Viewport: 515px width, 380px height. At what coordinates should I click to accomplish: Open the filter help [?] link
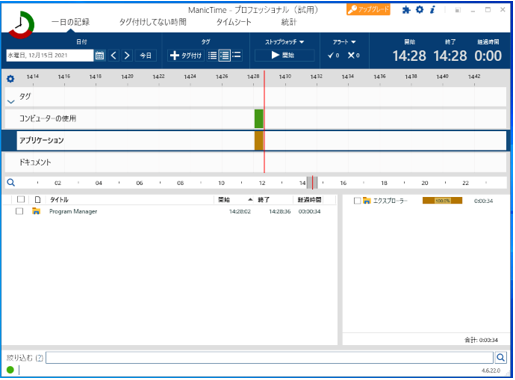tap(39, 358)
